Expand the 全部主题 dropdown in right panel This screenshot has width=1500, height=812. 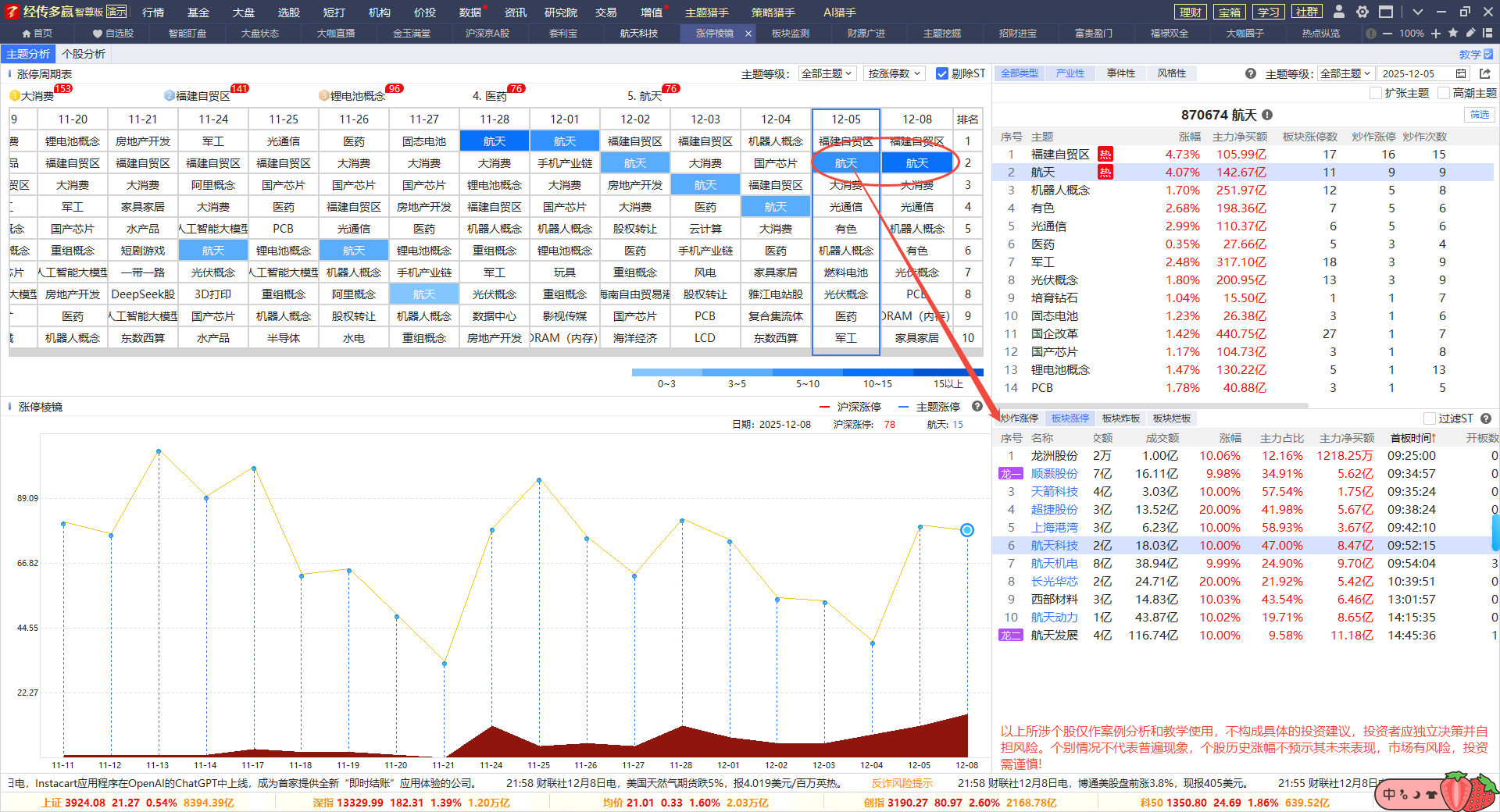[1345, 73]
